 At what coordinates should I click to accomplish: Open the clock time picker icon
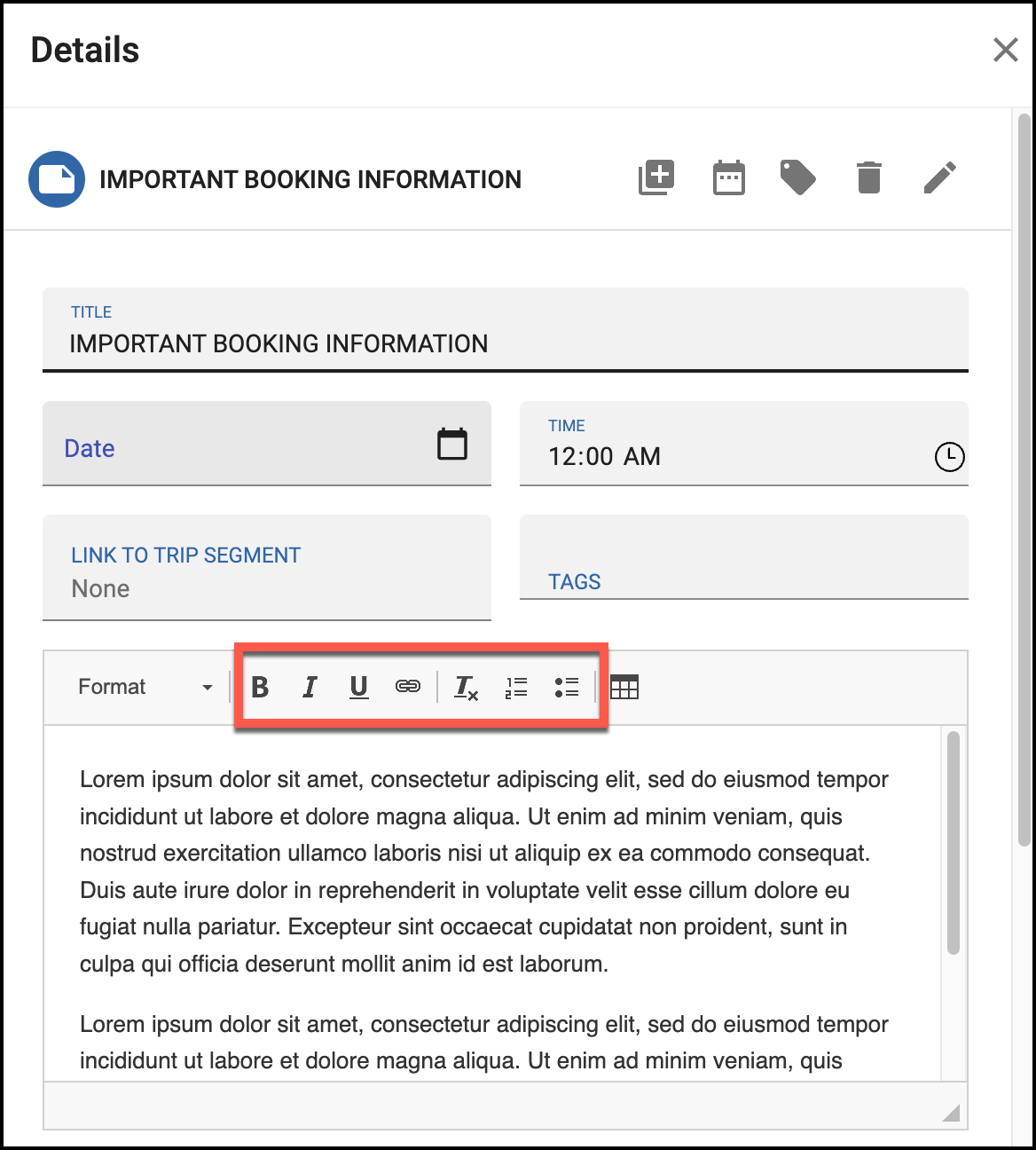[950, 457]
